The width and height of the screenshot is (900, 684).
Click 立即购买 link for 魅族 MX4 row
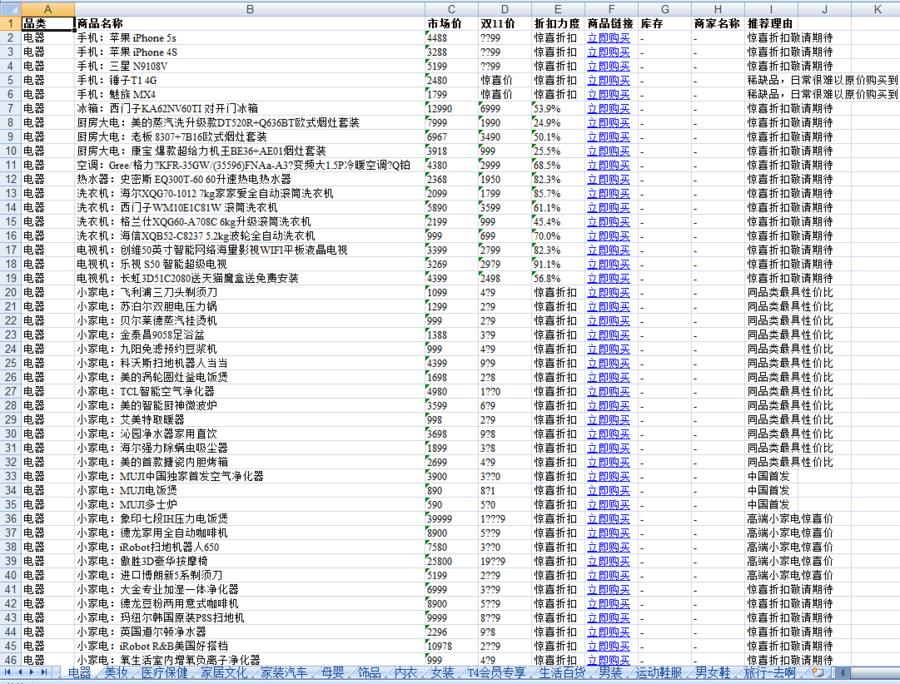608,94
